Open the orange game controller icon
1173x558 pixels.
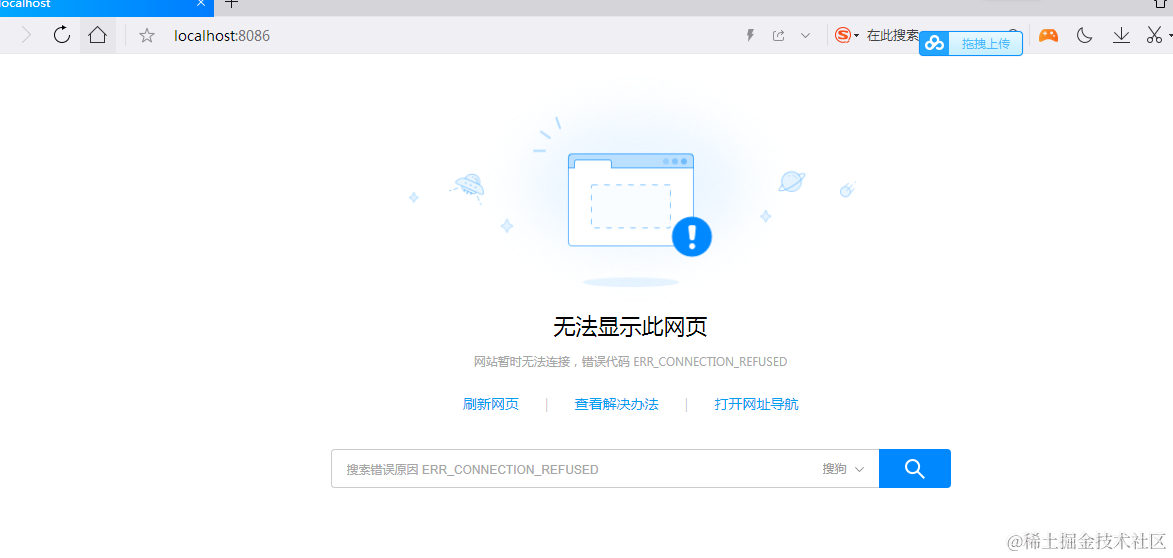pos(1048,35)
